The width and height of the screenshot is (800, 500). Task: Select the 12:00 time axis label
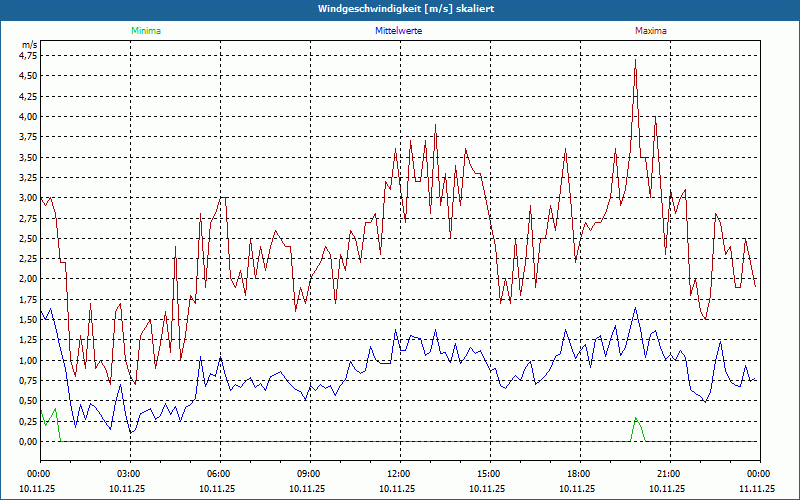pos(398,474)
